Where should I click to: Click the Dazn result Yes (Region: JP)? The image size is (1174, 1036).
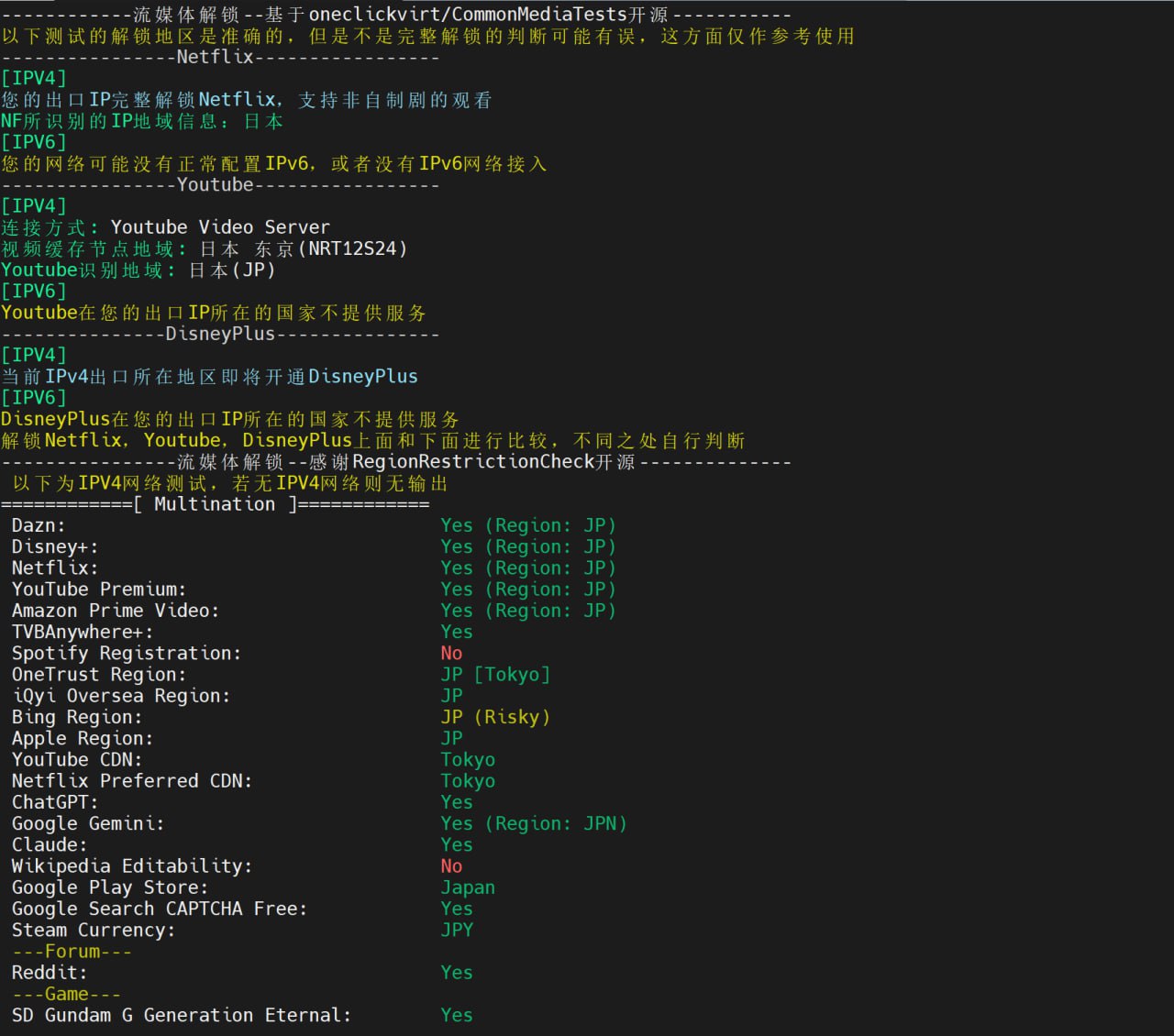527,525
